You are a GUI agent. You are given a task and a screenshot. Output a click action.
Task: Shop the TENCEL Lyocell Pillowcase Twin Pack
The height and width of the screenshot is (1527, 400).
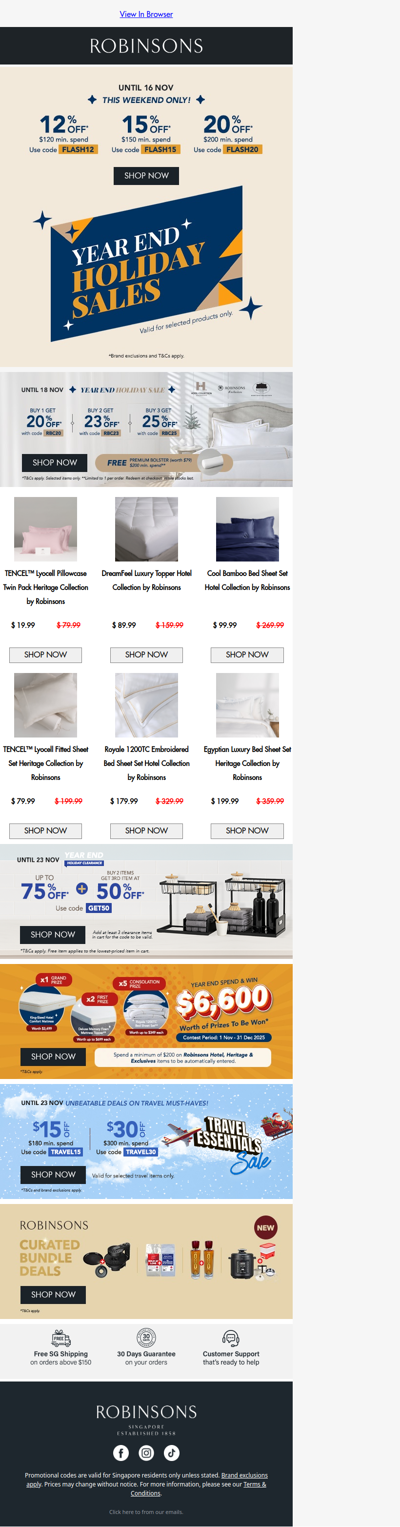[x=45, y=654]
